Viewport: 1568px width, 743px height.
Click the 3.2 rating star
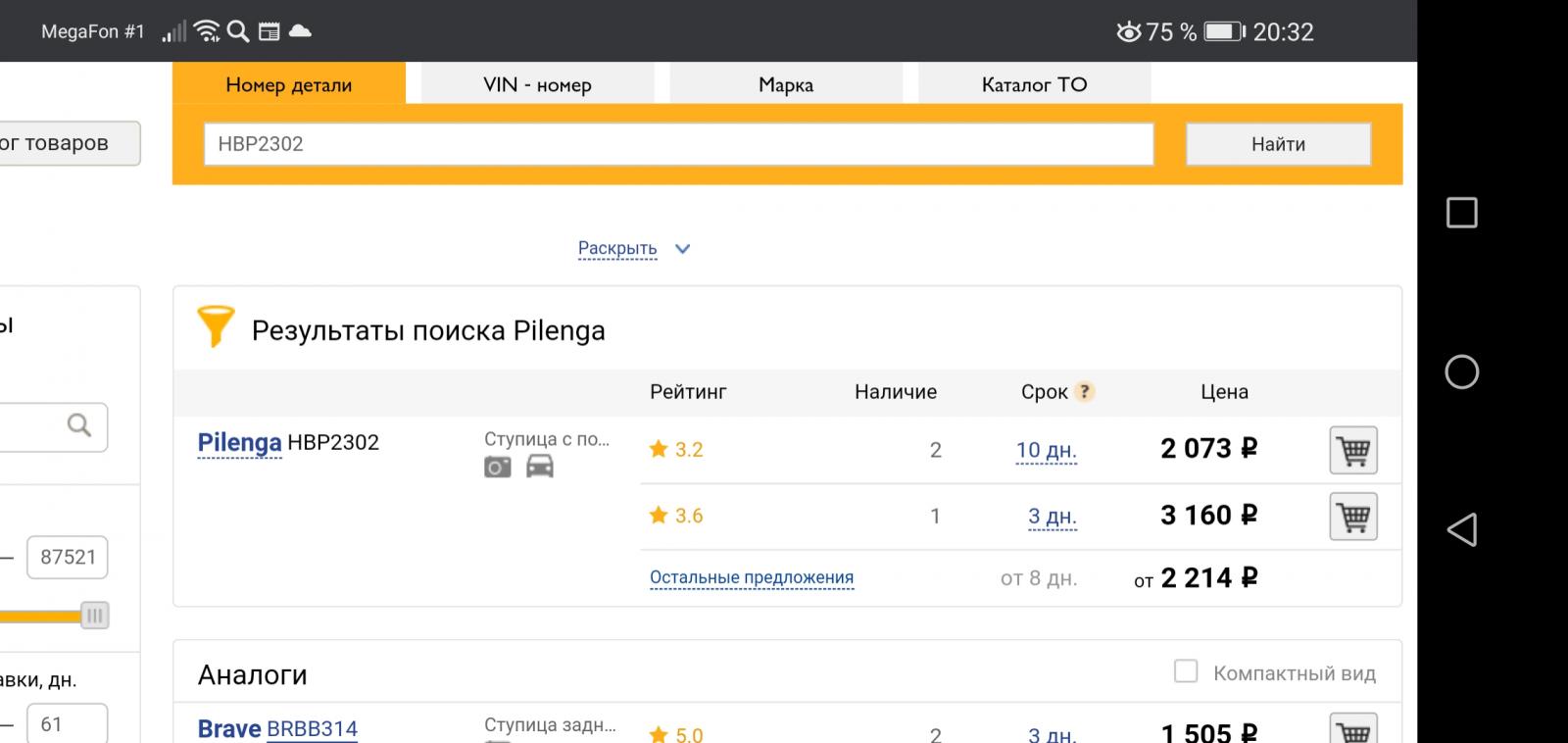[659, 449]
